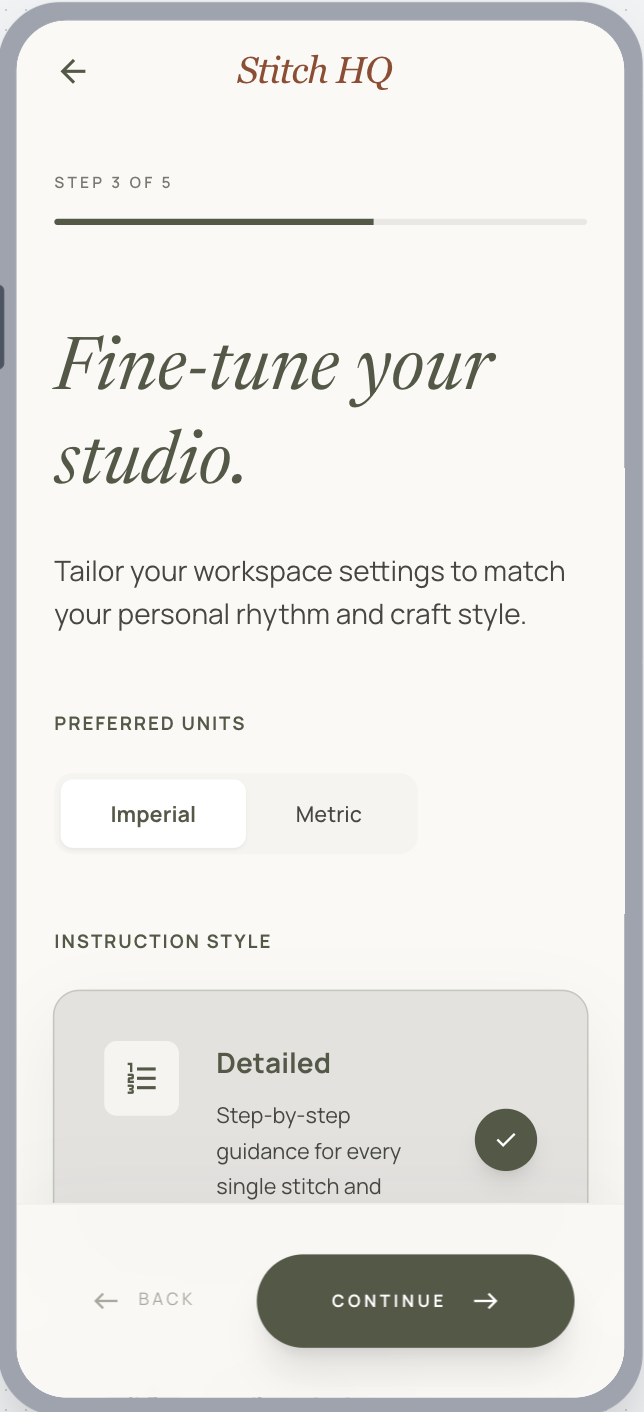Screen dimensions: 644x1412
Task: Click the CONTINUE button
Action: [x=416, y=1300]
